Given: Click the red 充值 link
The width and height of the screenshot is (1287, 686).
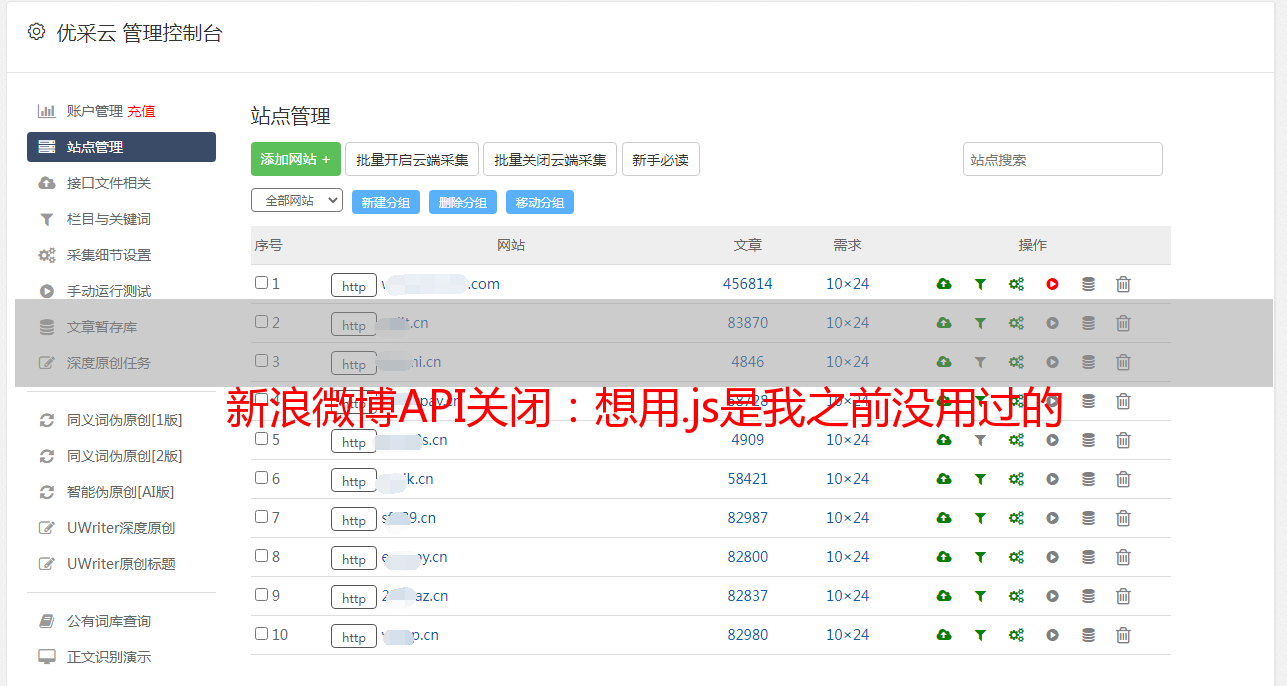Looking at the screenshot, I should 141,111.
